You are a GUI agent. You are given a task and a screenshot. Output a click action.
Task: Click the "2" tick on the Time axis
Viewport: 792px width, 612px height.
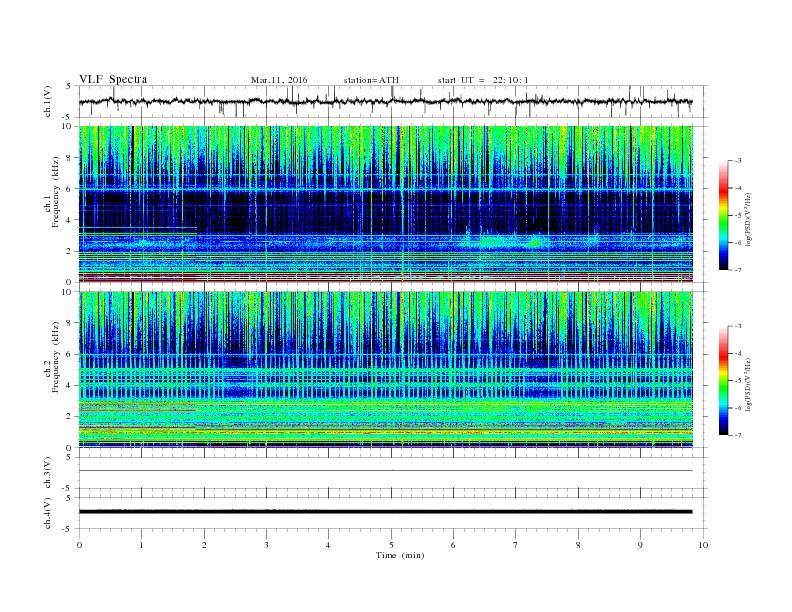point(204,545)
